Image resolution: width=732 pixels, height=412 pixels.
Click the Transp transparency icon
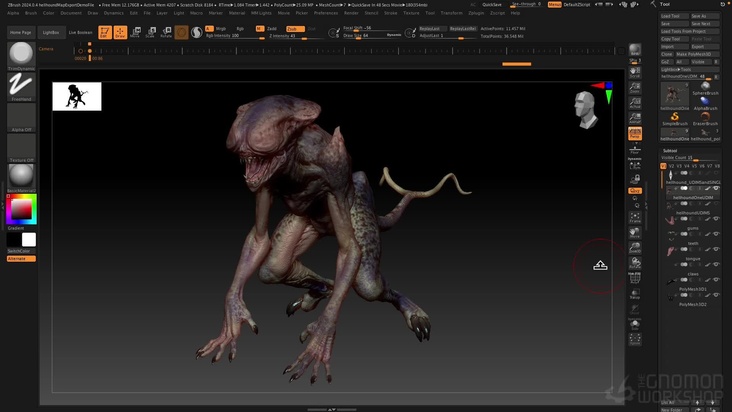635,294
